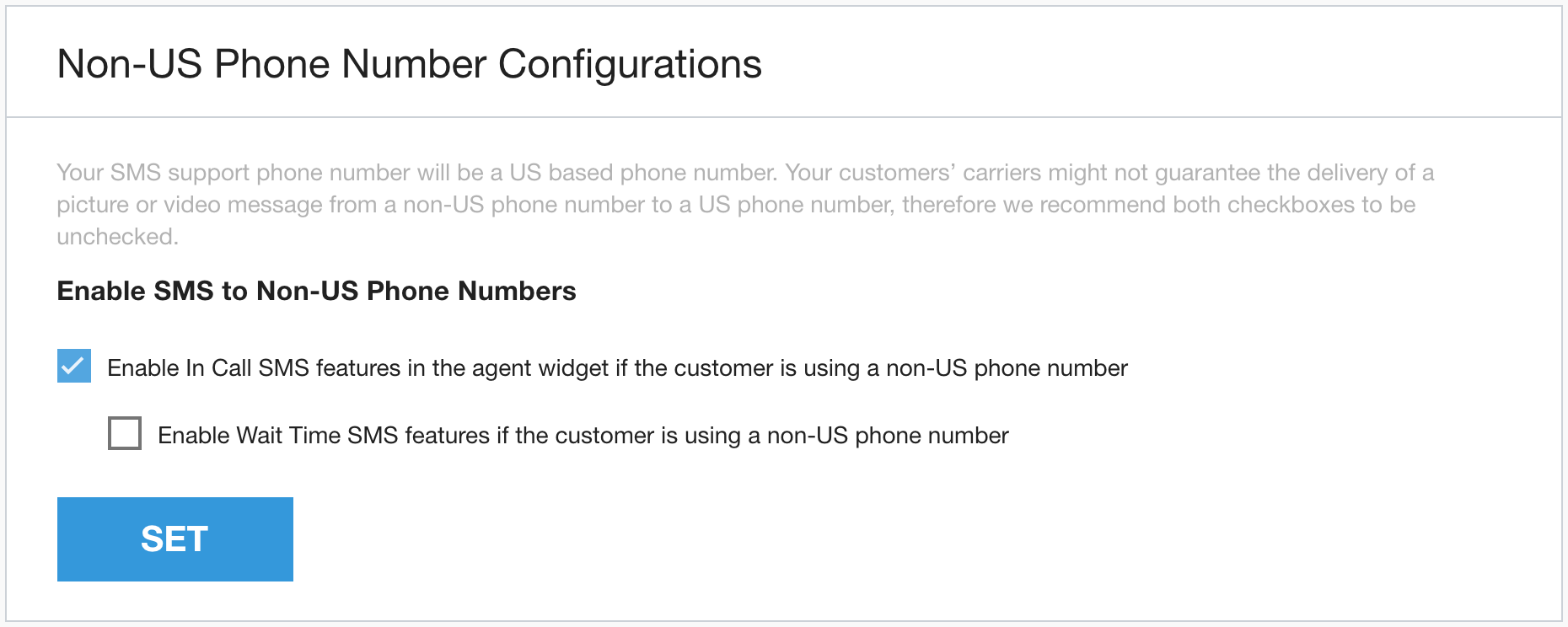The image size is (1568, 627).
Task: Click the description line starting "picture or video"
Action: pos(735,205)
